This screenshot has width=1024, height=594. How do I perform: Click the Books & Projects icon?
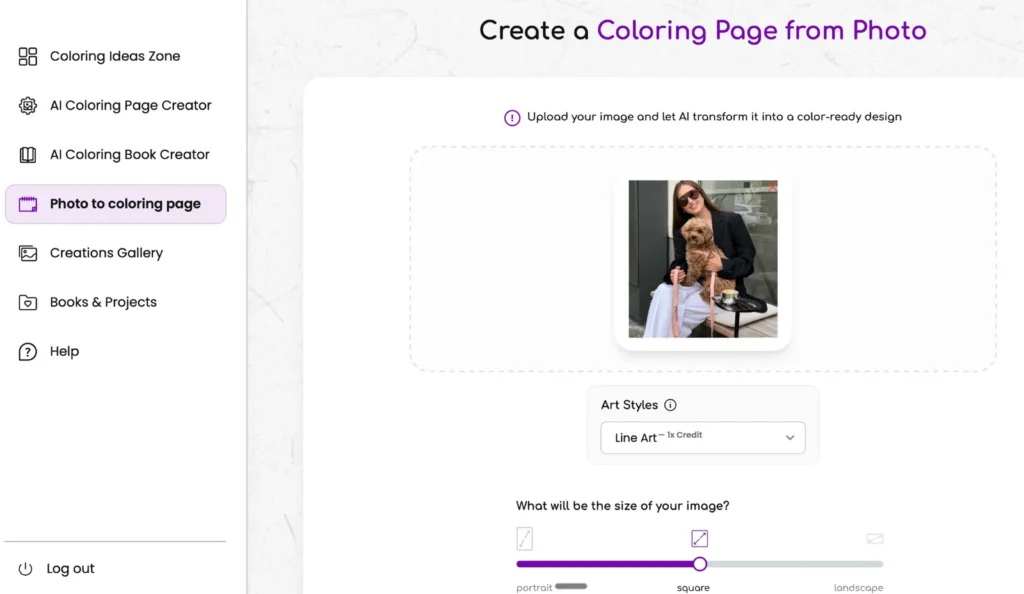[x=28, y=302]
